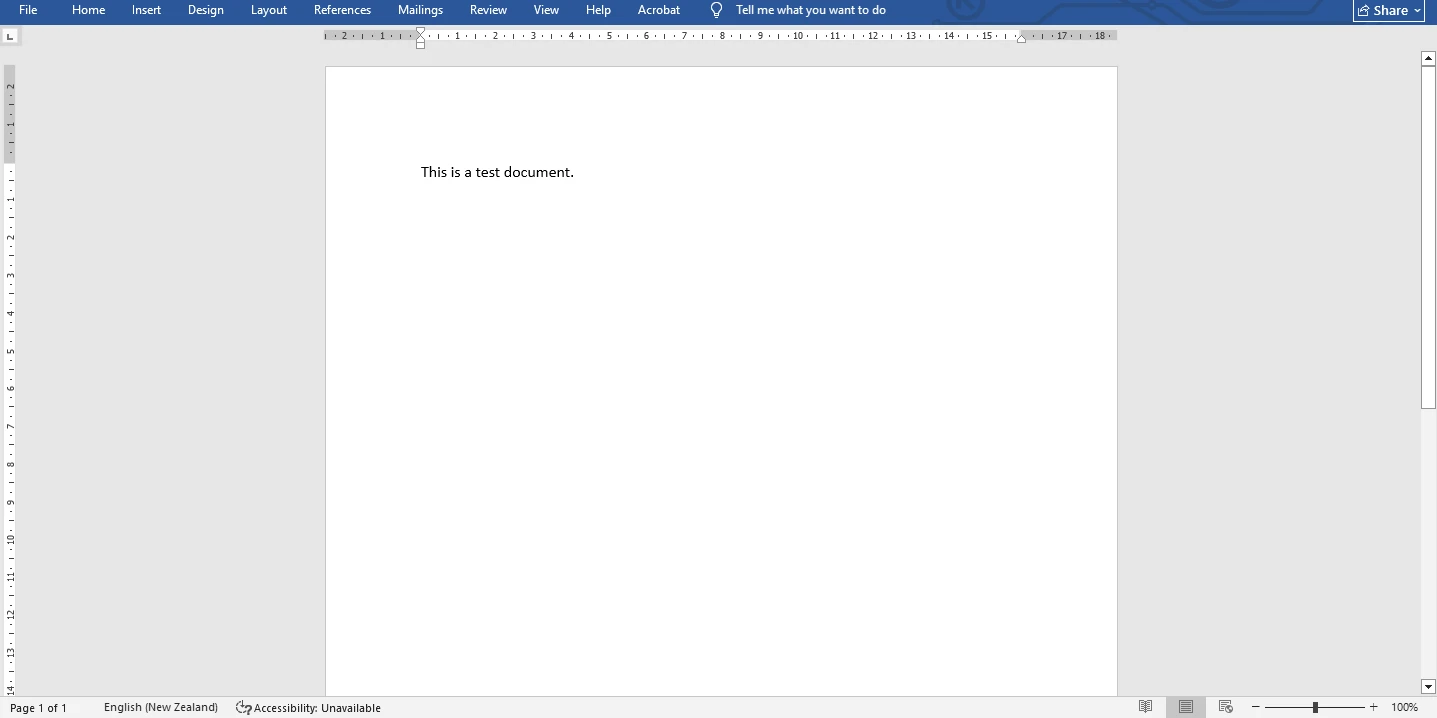
Task: Open the File menu
Action: [x=28, y=10]
